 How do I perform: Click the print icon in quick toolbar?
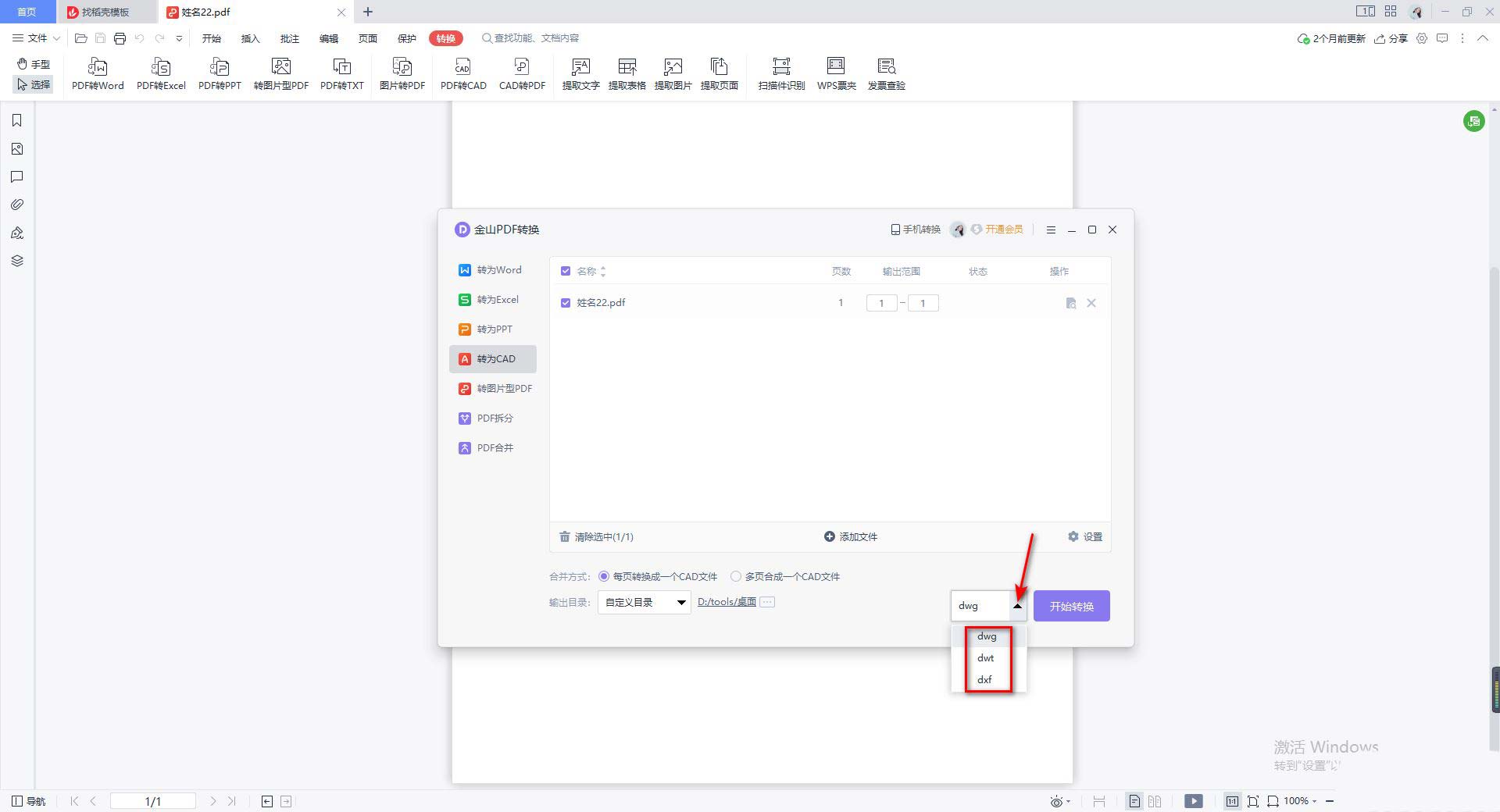click(x=120, y=38)
